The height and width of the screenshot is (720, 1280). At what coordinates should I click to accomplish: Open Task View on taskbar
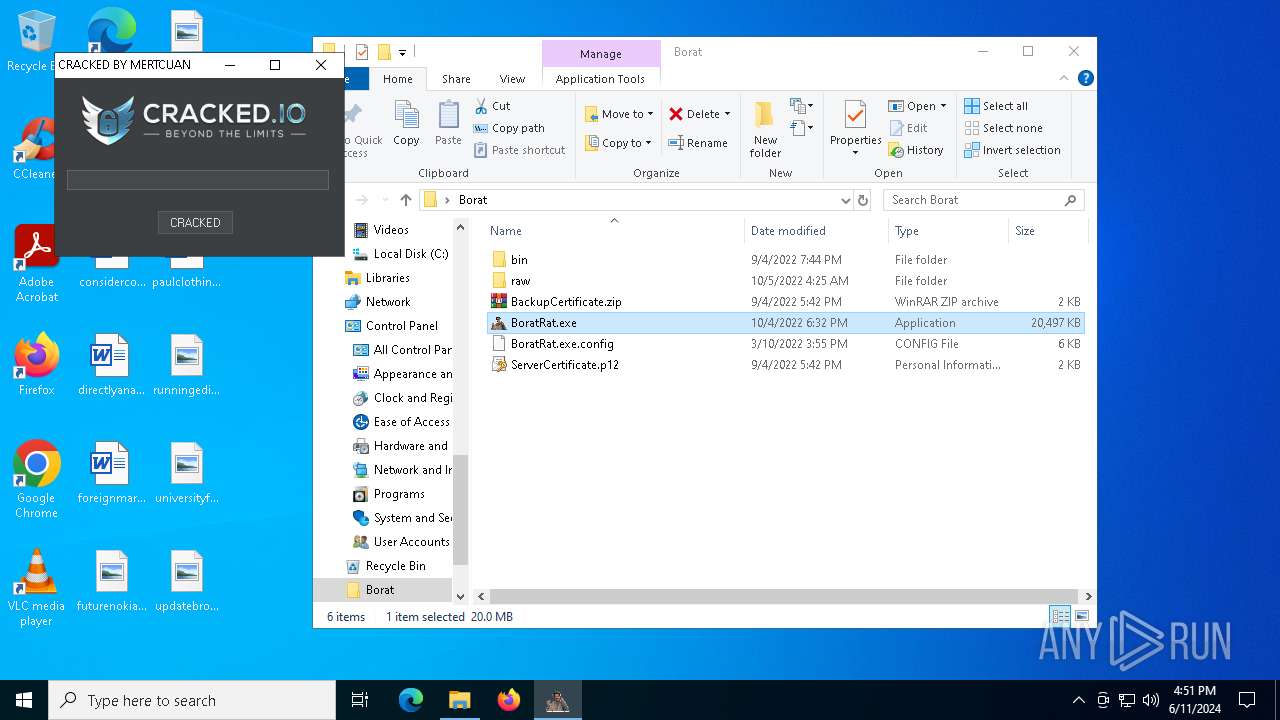[360, 700]
